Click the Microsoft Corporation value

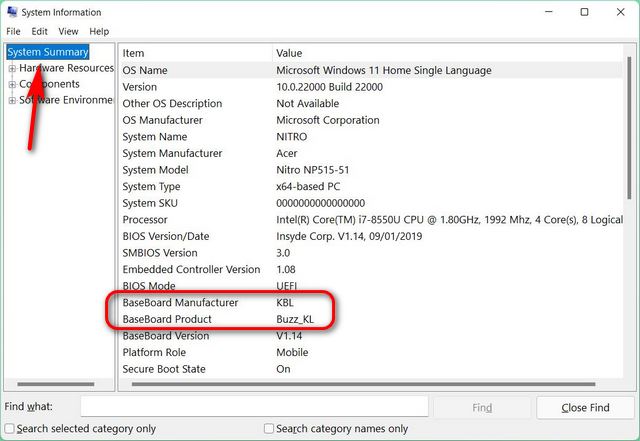click(x=328, y=120)
